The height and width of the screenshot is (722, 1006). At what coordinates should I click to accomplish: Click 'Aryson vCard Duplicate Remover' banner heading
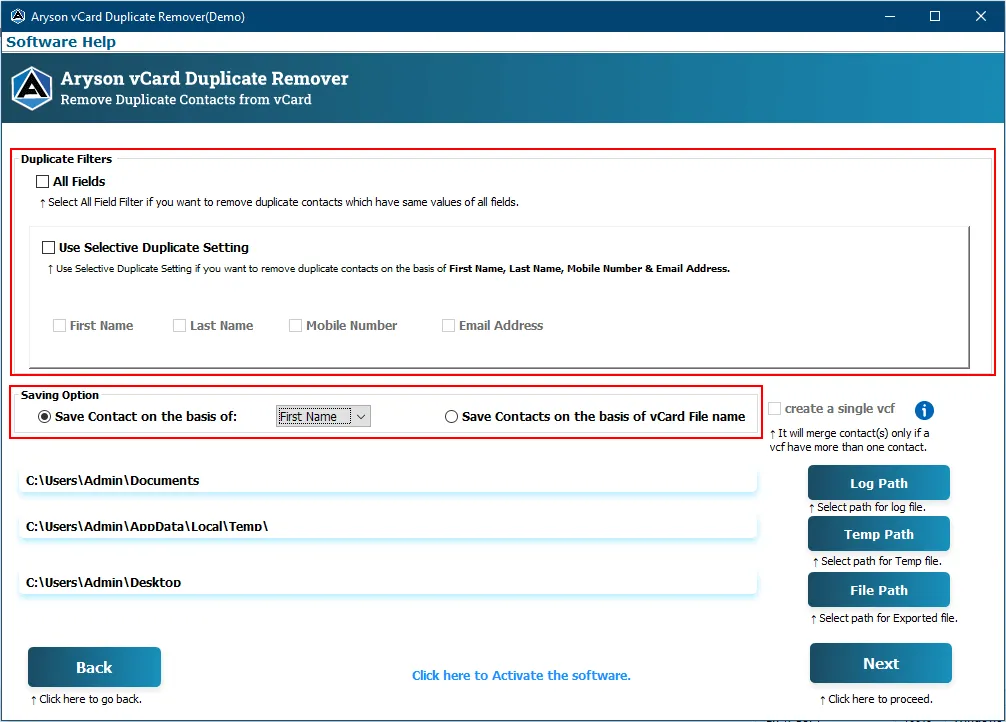(x=205, y=78)
